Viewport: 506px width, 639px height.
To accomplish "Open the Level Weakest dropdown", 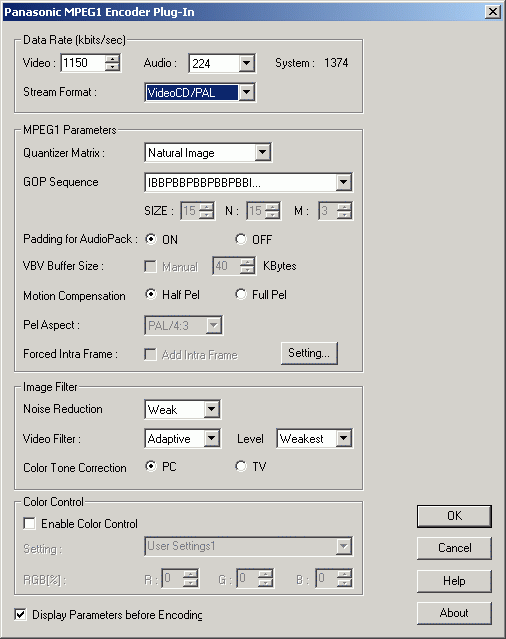I will point(343,439).
